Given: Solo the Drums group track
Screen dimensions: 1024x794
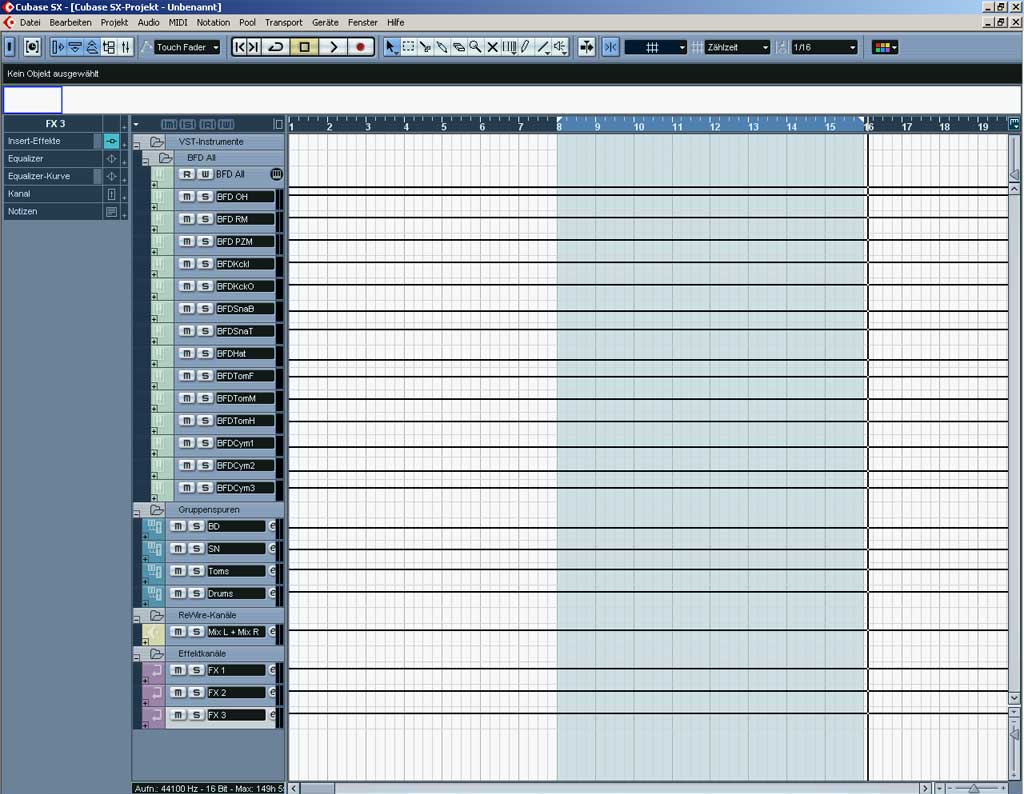Looking at the screenshot, I should 196,594.
